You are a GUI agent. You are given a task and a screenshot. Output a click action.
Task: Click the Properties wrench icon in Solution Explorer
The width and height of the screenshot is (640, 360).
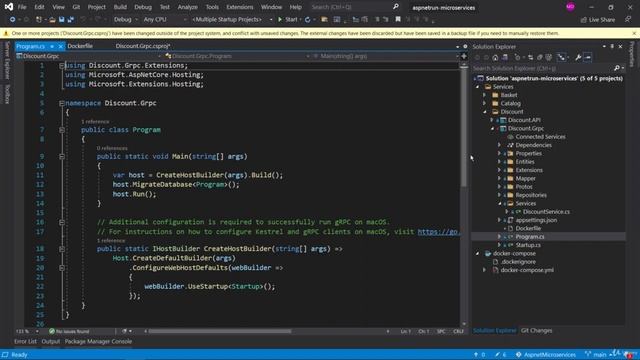coord(578,58)
